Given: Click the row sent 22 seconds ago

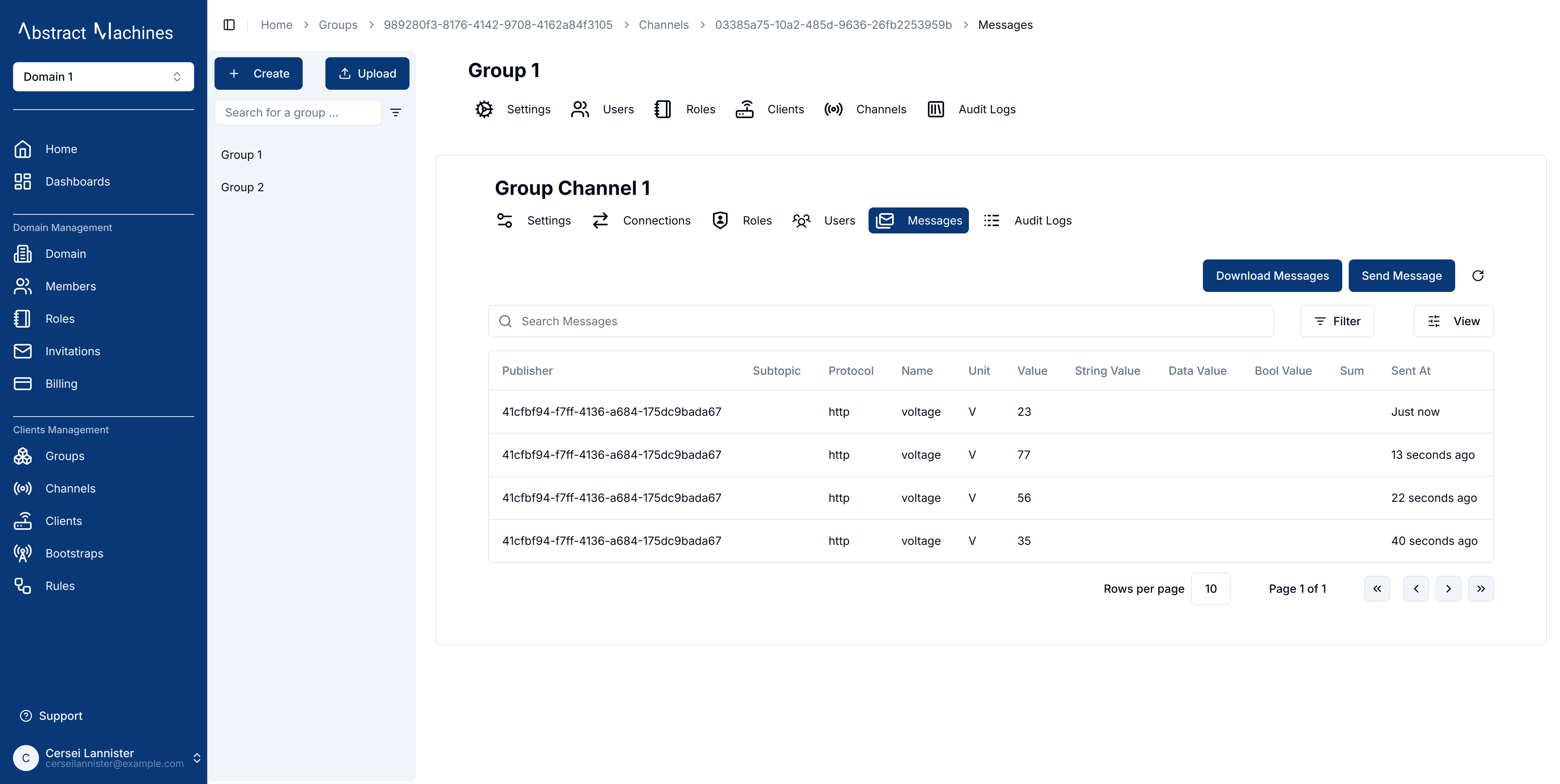Looking at the screenshot, I should pos(991,498).
